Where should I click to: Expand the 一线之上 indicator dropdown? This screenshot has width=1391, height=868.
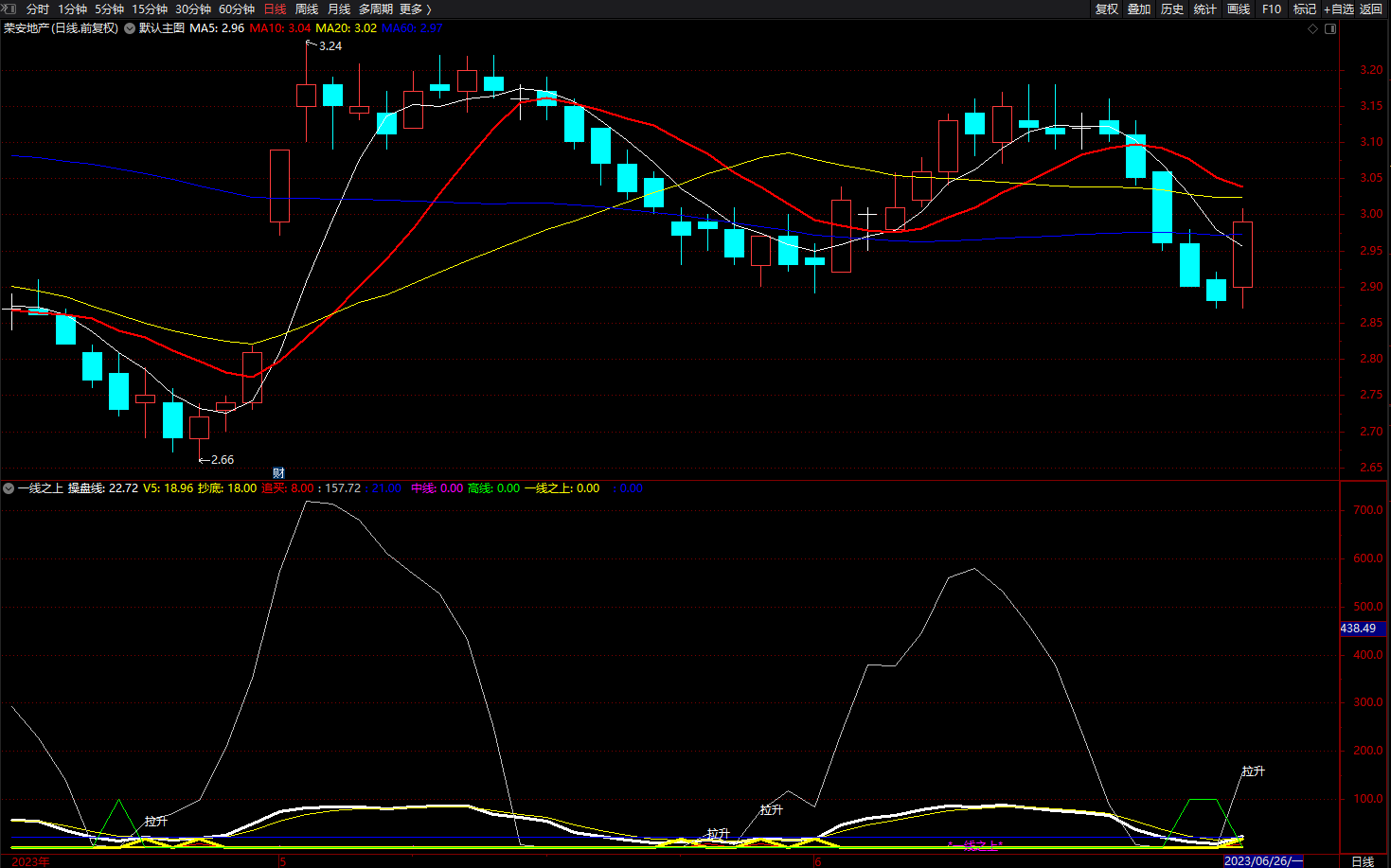tap(9, 488)
